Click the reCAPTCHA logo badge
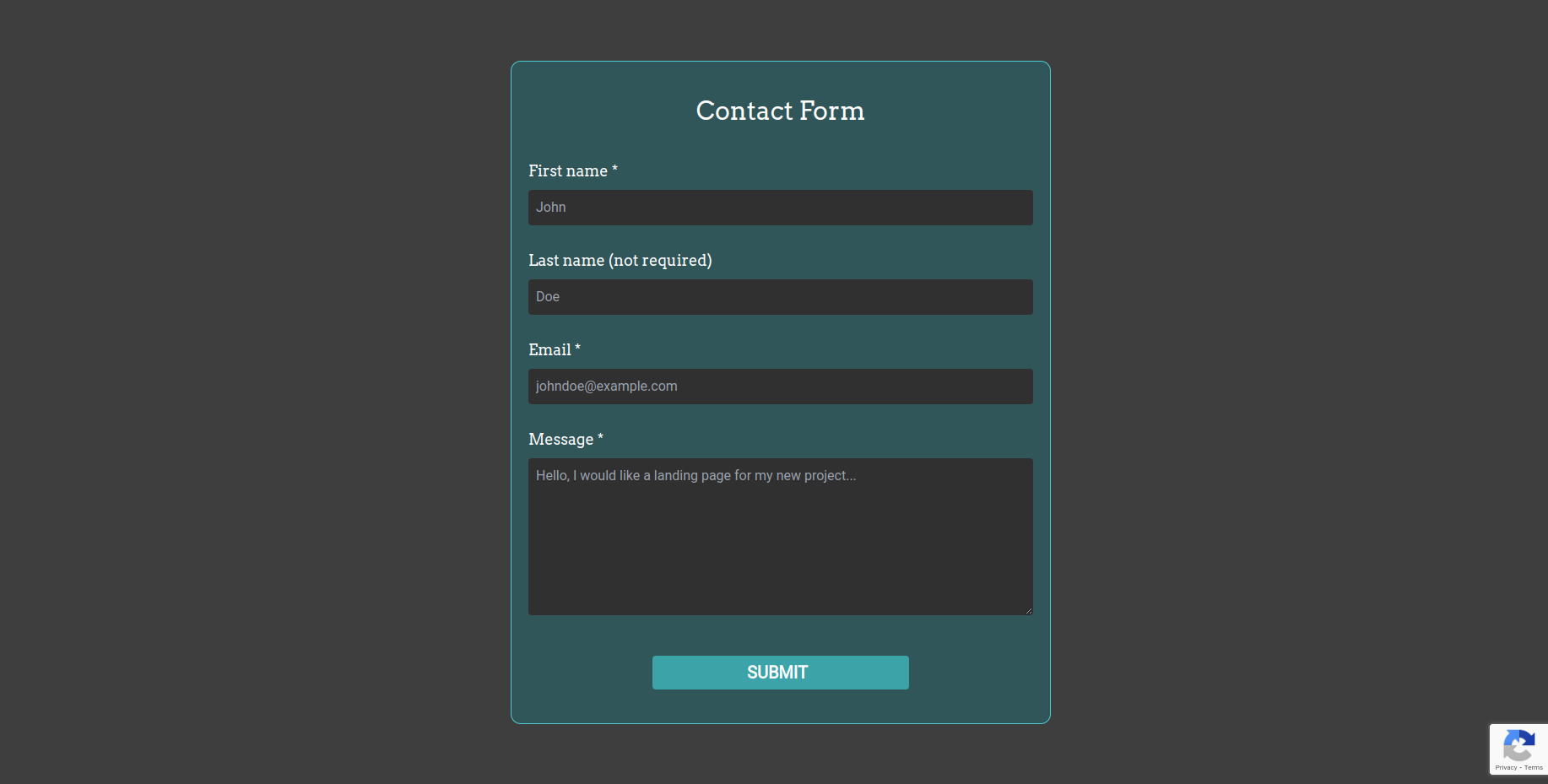 1518,746
